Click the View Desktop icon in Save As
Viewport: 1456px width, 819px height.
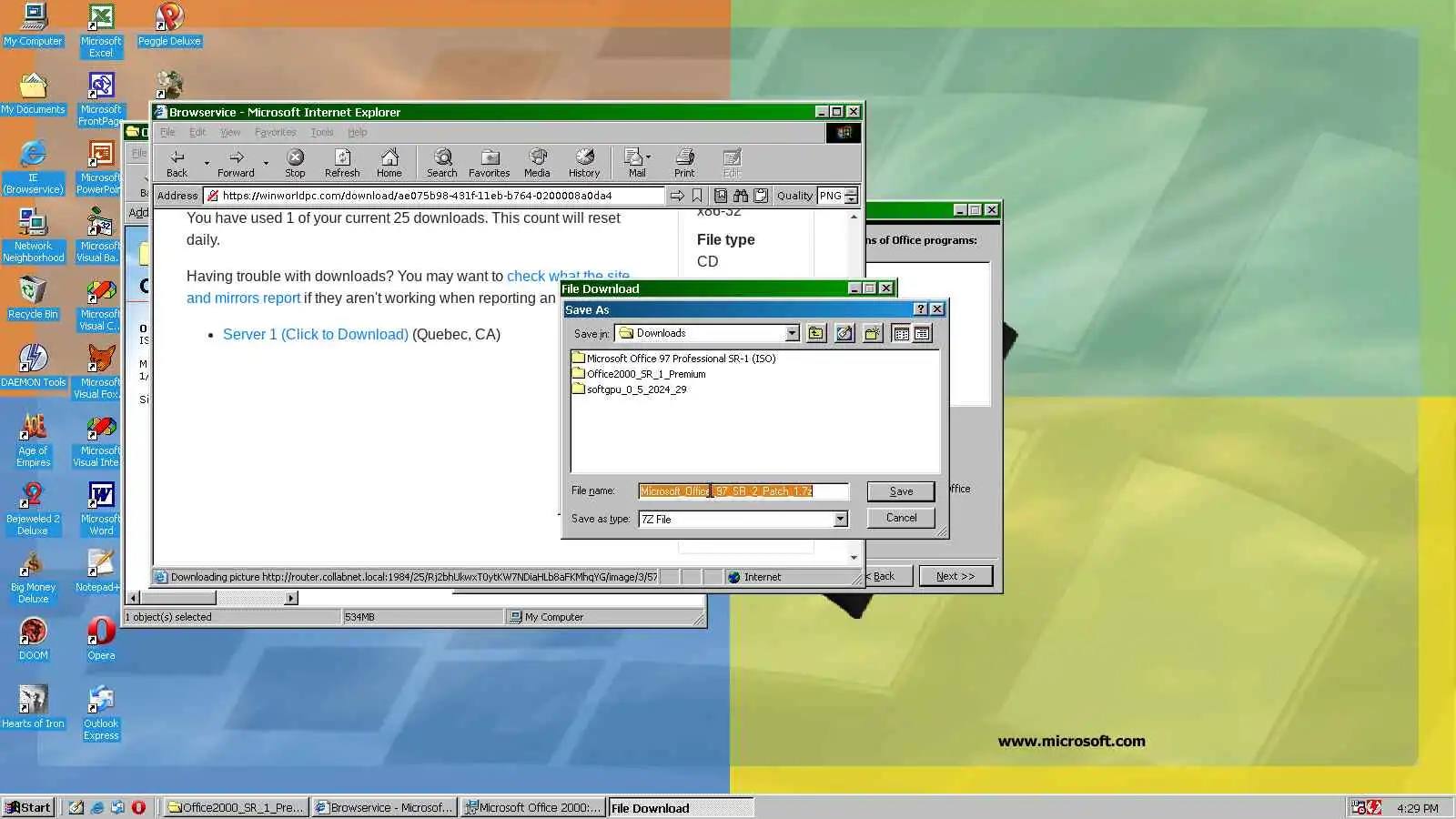pos(844,334)
